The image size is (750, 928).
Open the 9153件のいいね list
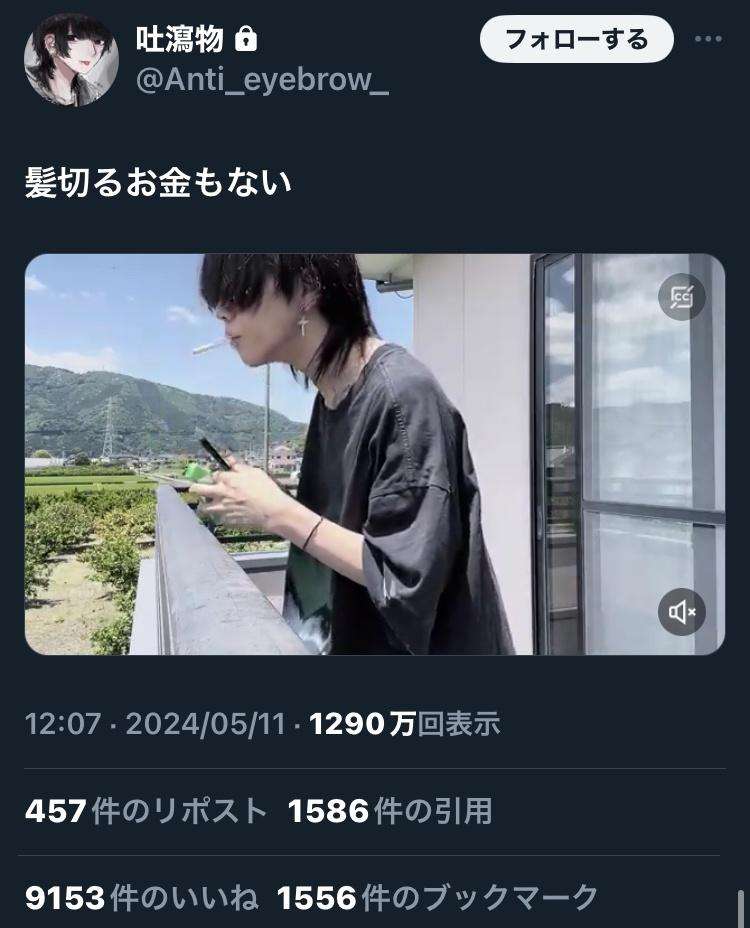141,897
